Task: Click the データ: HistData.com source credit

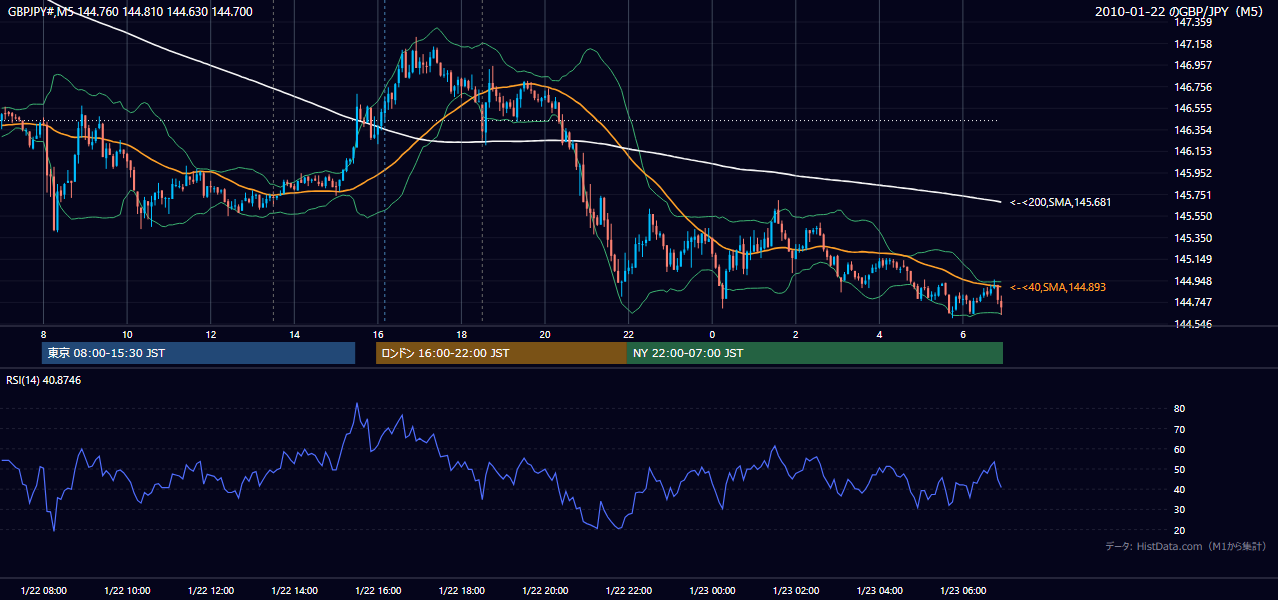Action: [1186, 546]
